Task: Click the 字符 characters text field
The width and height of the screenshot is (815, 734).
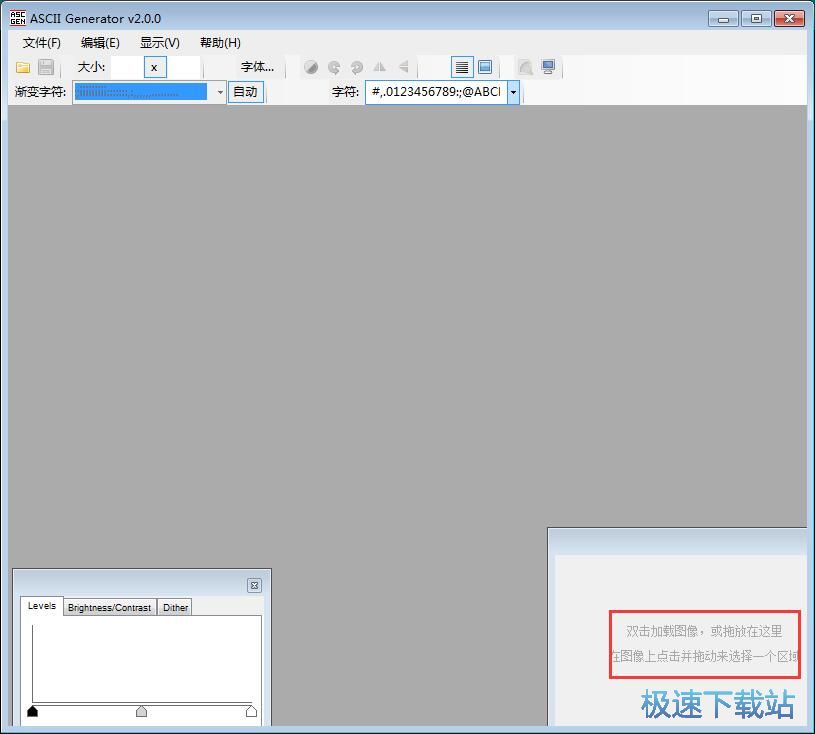Action: 437,92
